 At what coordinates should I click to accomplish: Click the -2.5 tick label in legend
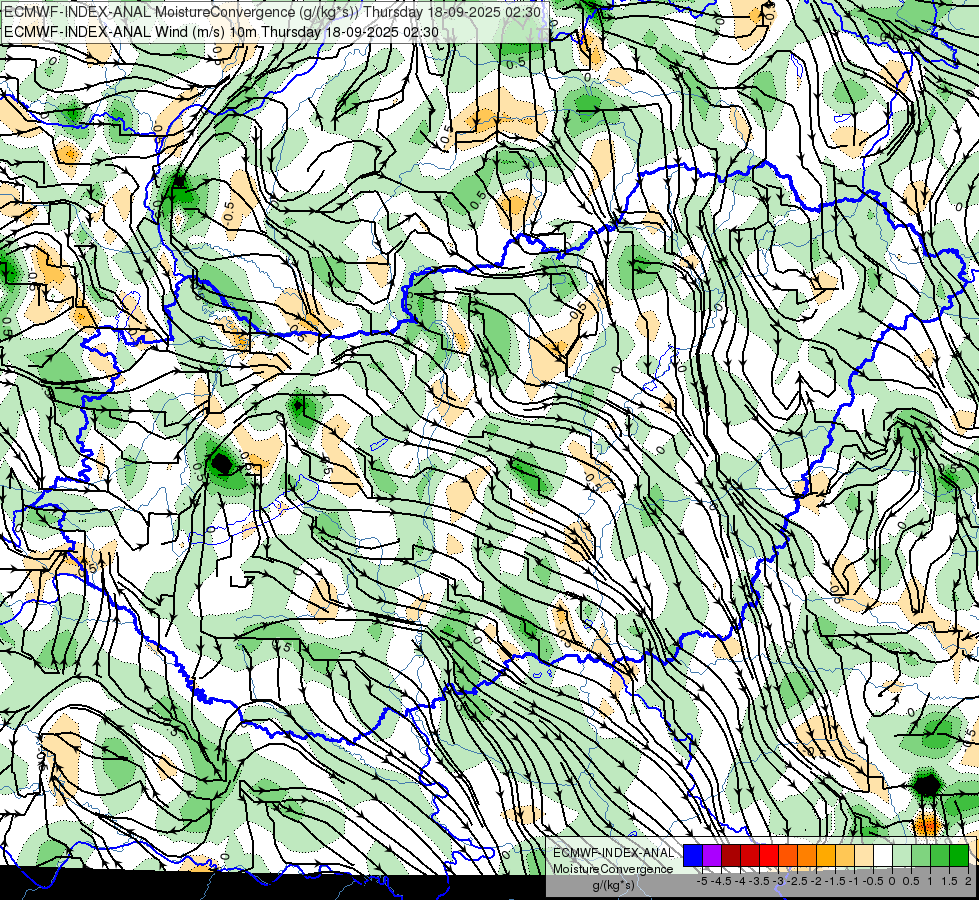797,881
